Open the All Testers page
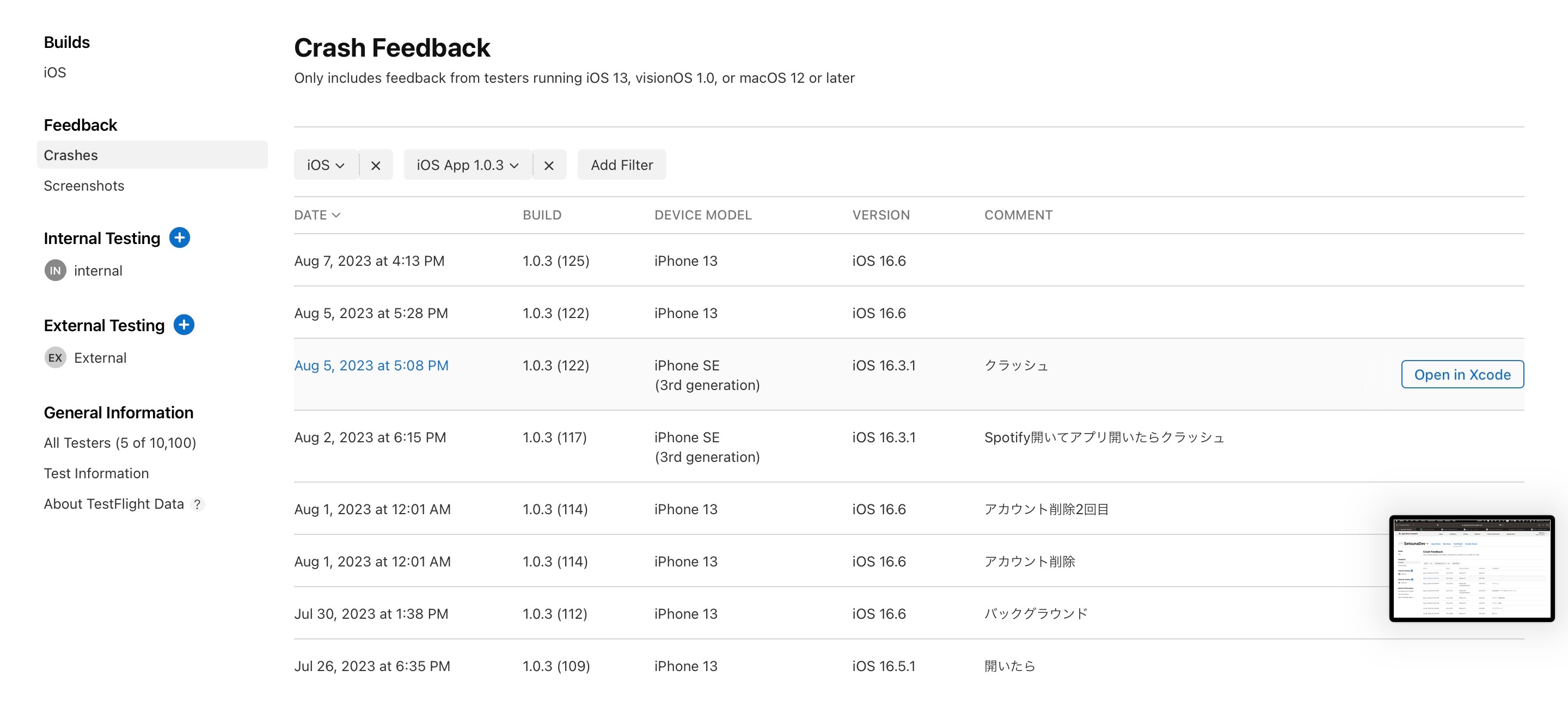Viewport: 1568px width, 707px height. click(x=120, y=443)
